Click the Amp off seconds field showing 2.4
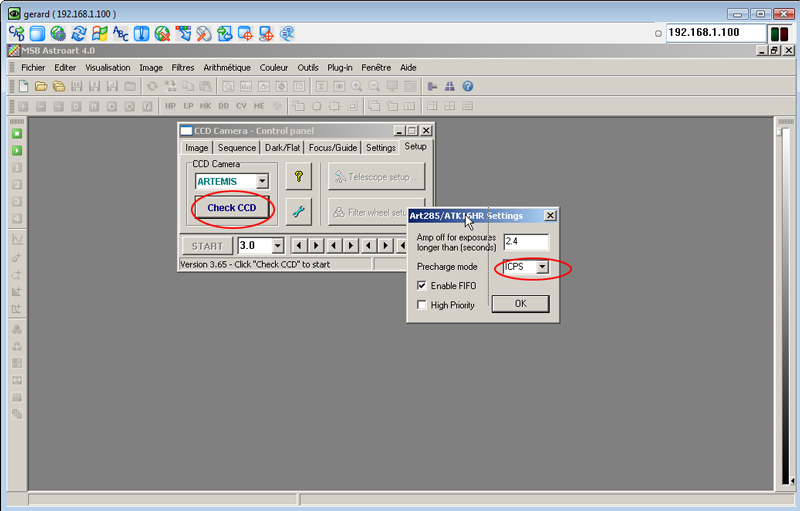 (526, 242)
